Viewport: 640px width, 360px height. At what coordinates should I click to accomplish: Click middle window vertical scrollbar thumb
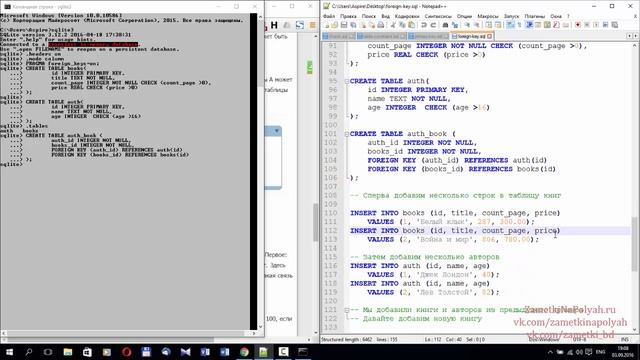point(316,222)
